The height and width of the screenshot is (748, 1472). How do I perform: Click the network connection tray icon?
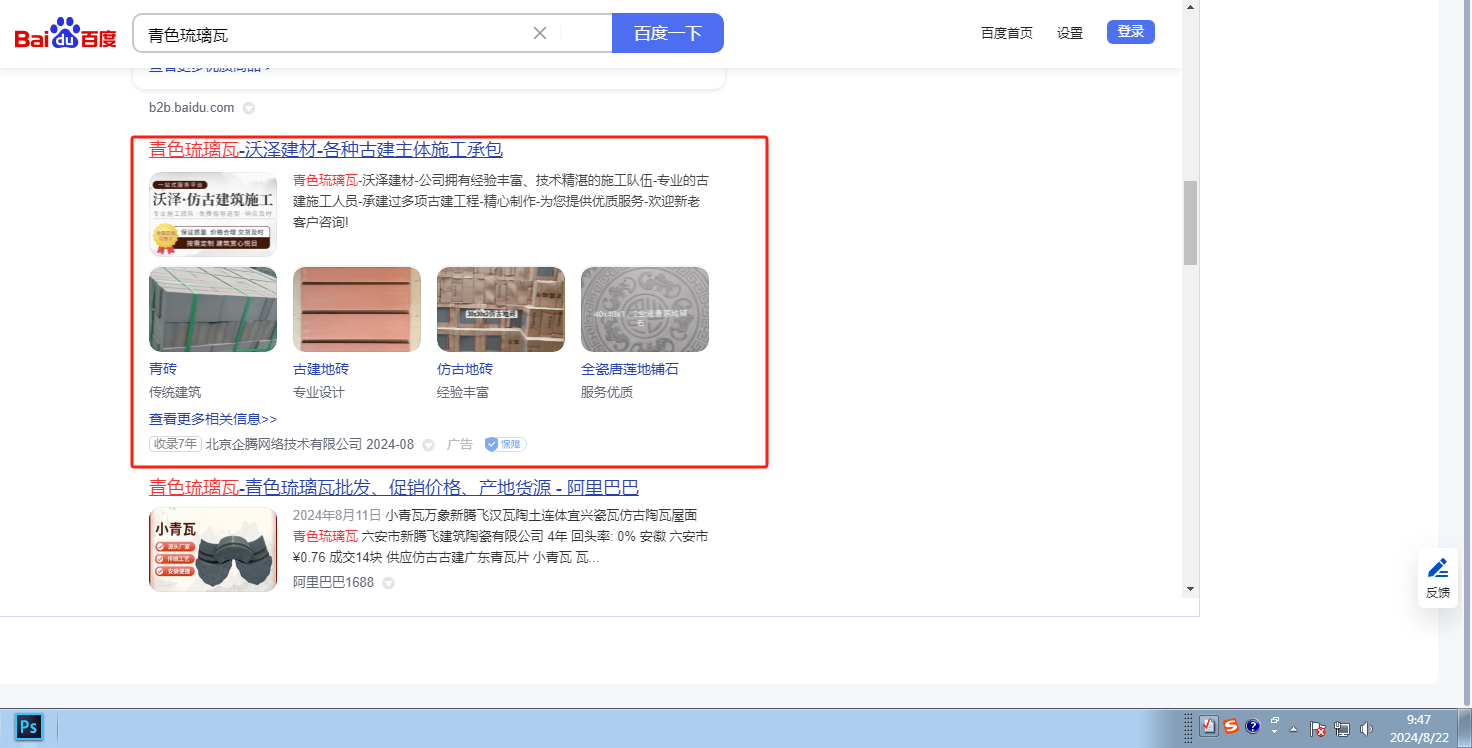click(x=1342, y=729)
